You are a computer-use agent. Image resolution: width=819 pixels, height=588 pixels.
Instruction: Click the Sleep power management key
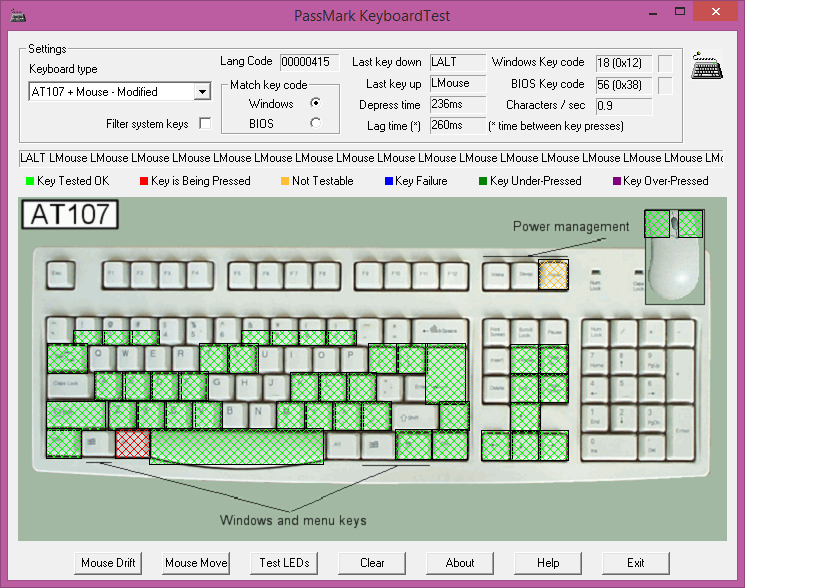point(525,275)
